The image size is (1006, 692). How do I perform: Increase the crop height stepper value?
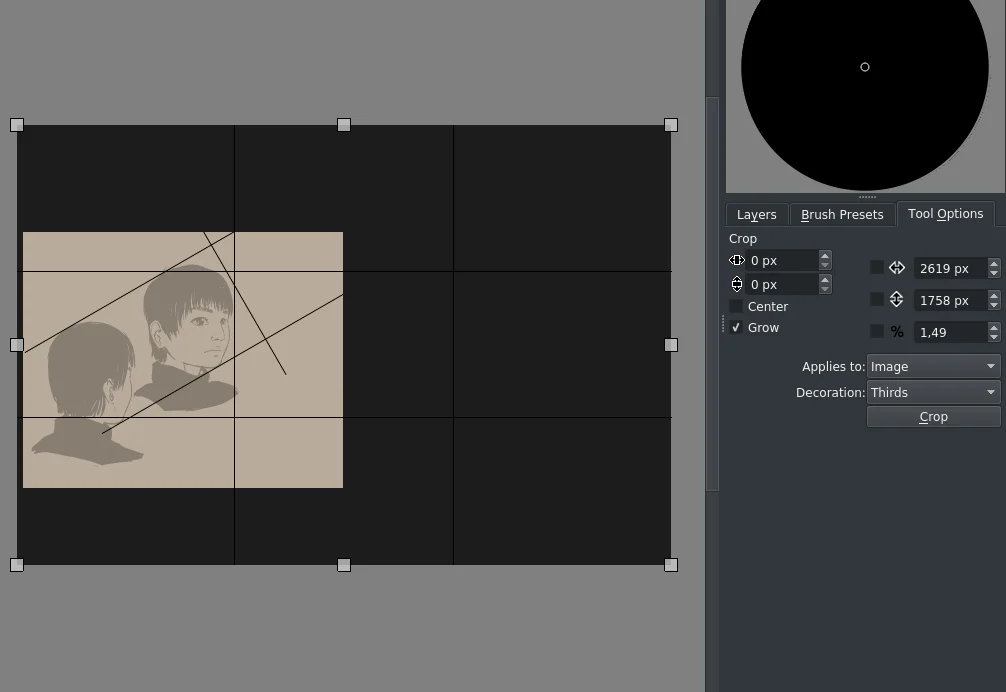click(x=994, y=296)
